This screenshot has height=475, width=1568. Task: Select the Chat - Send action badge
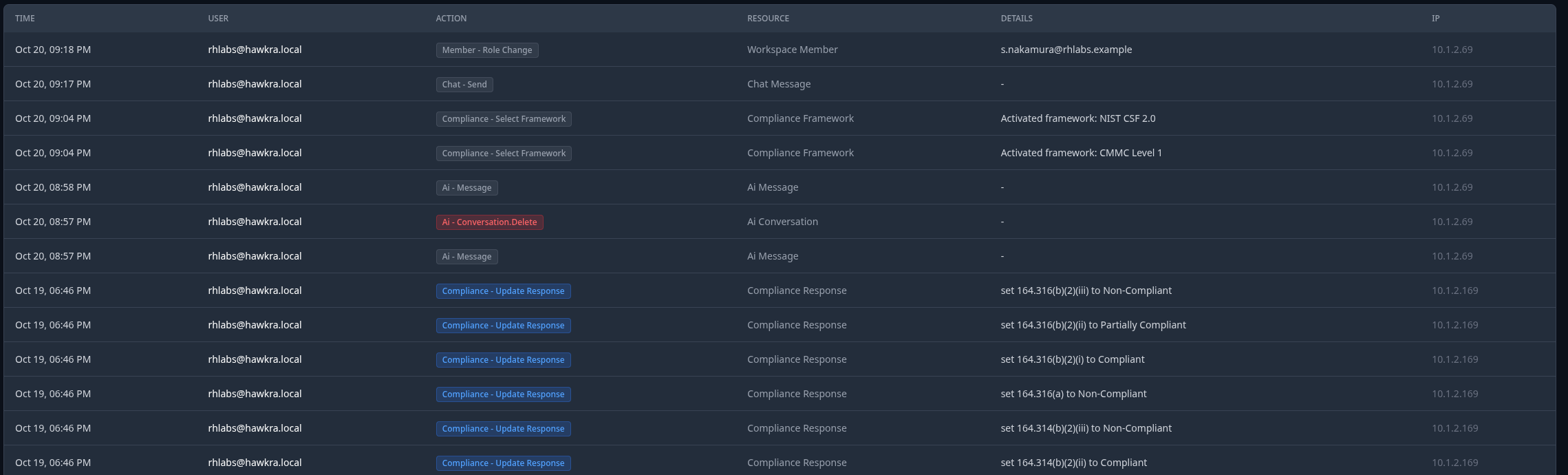464,85
